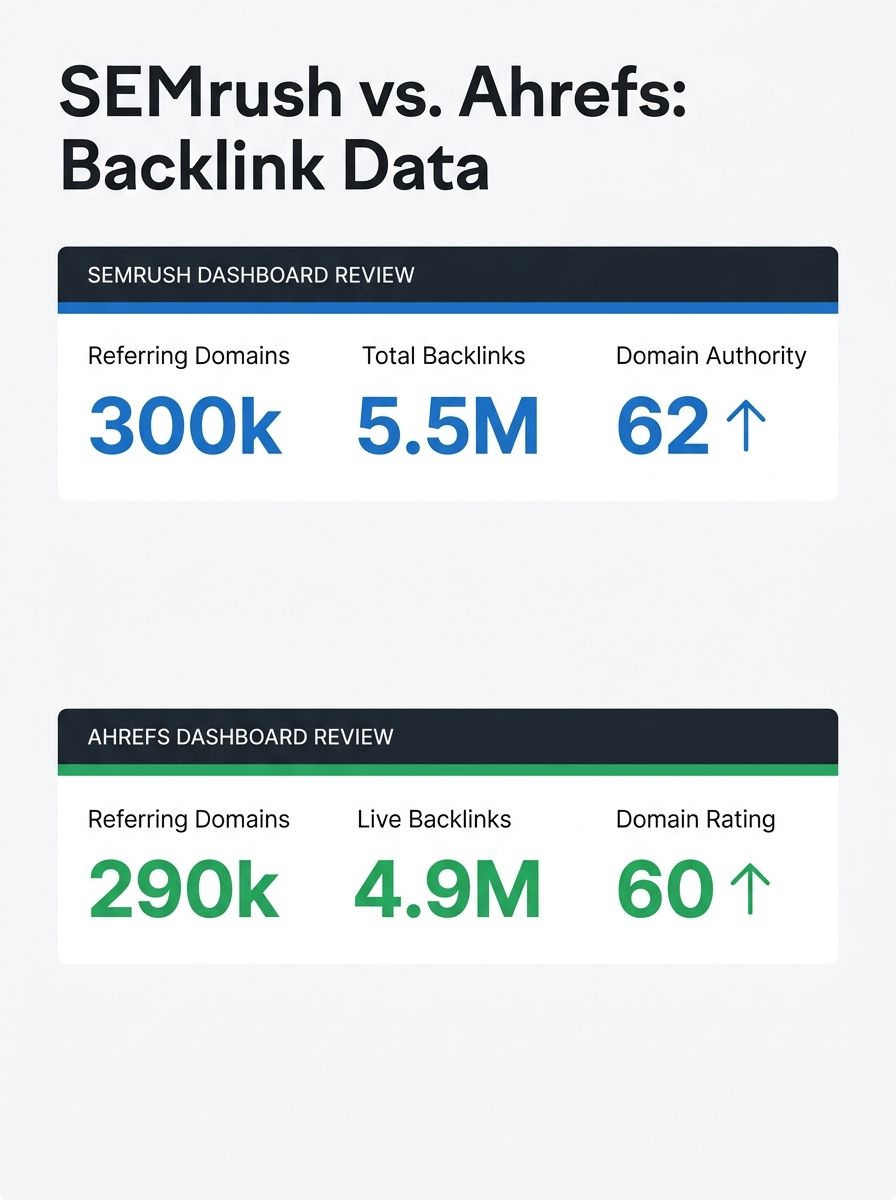
Task: Select the Domain Authority label
Action: click(x=711, y=356)
